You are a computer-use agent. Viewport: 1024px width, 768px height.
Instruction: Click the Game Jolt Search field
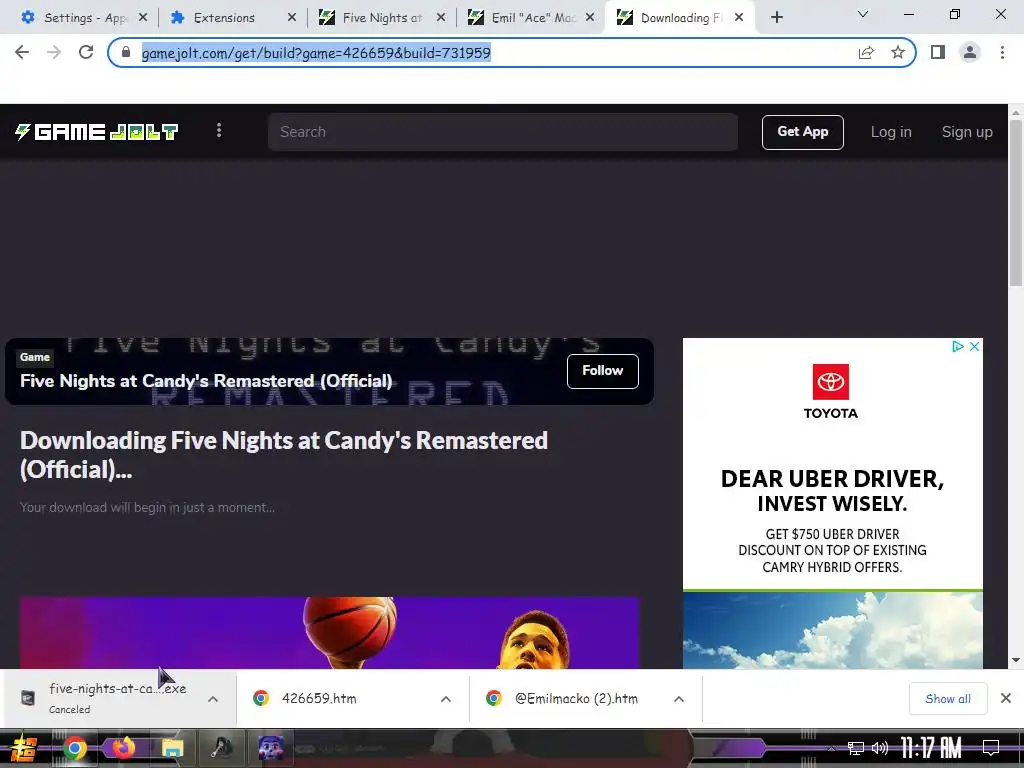503,132
